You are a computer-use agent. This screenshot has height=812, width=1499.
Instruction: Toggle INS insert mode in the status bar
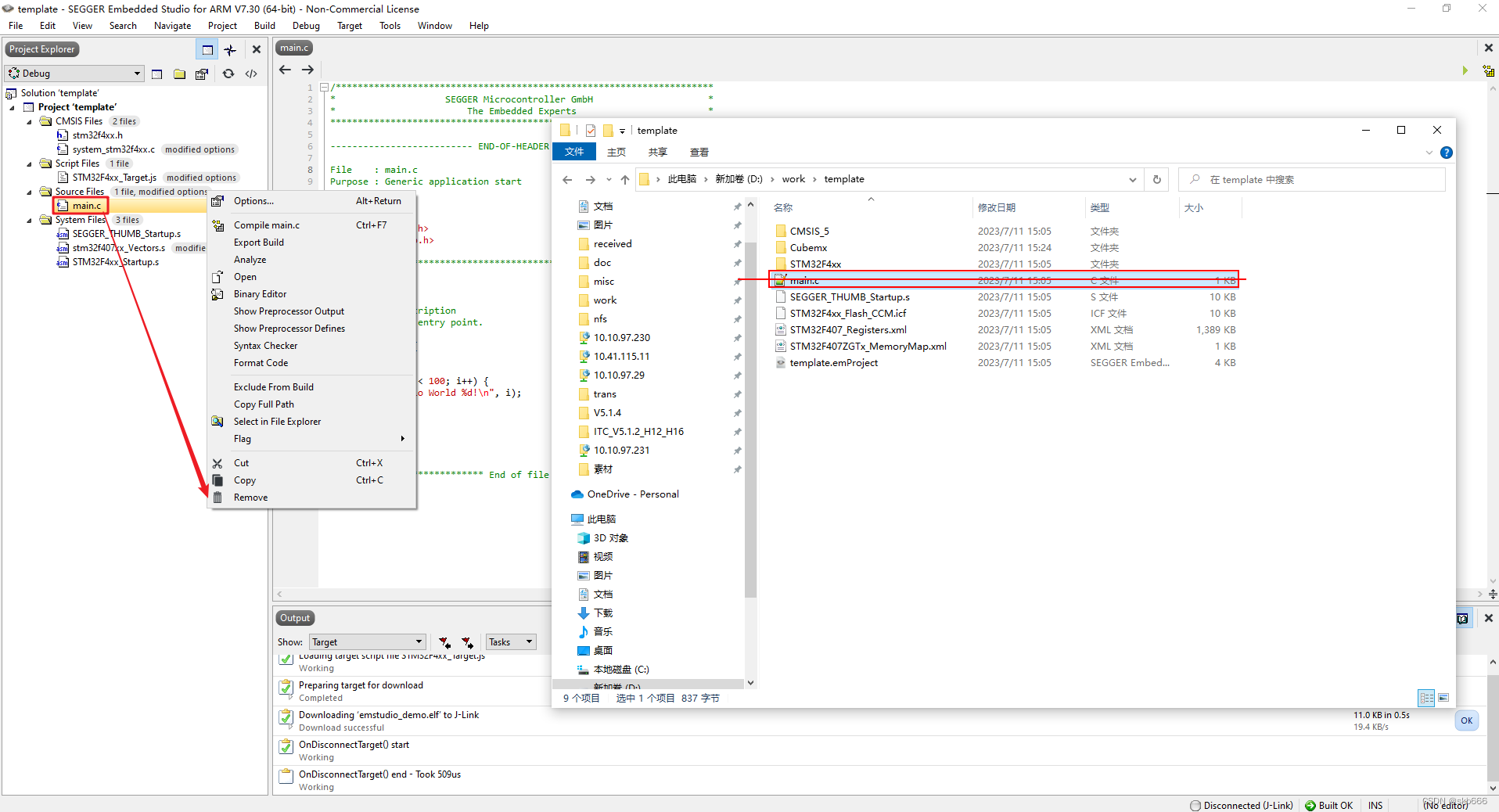[1375, 805]
